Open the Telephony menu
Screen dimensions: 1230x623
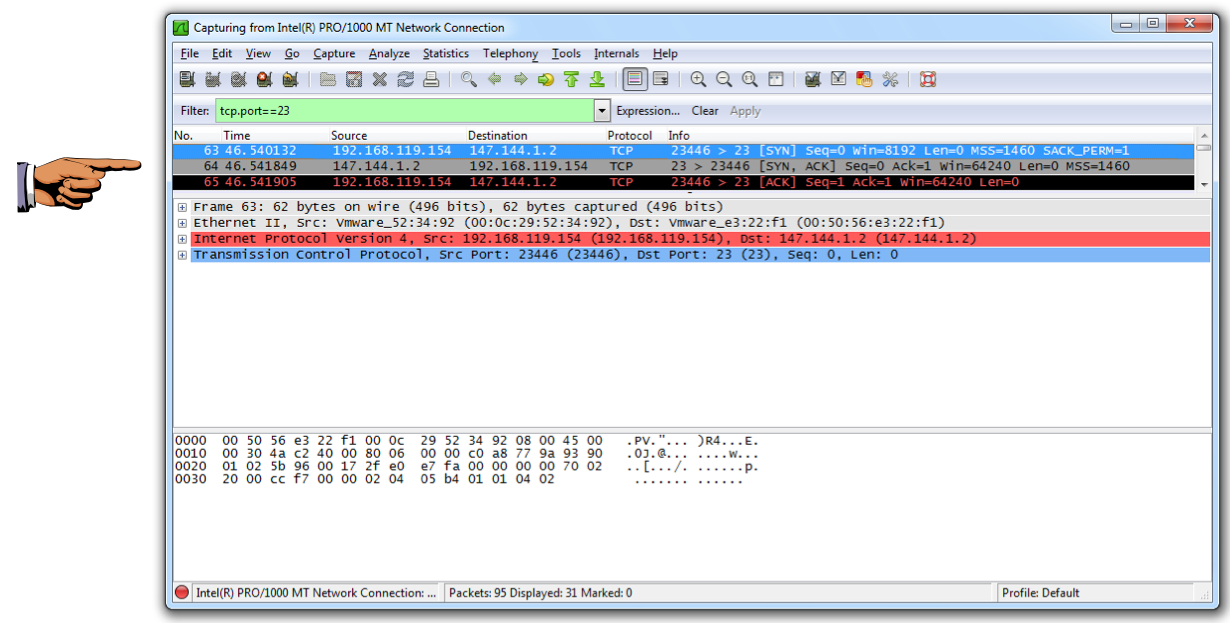[510, 54]
